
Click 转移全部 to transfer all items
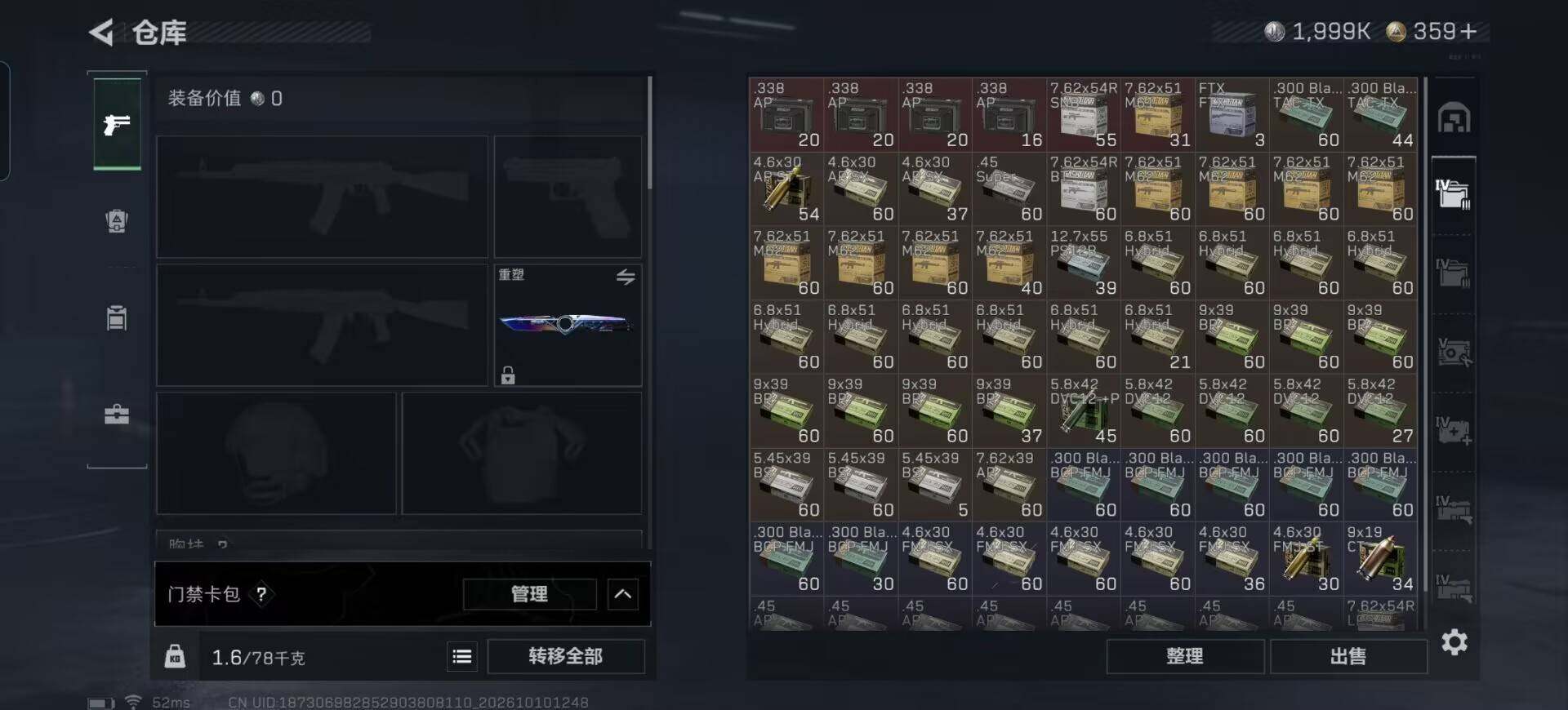[565, 656]
